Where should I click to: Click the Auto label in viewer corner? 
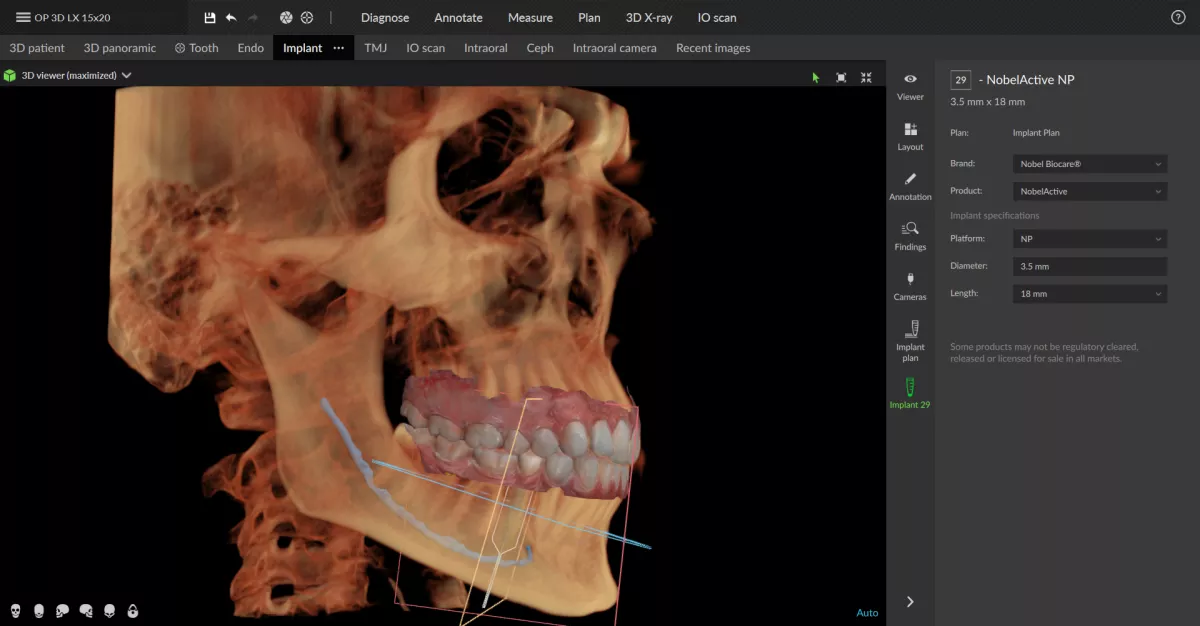[867, 613]
